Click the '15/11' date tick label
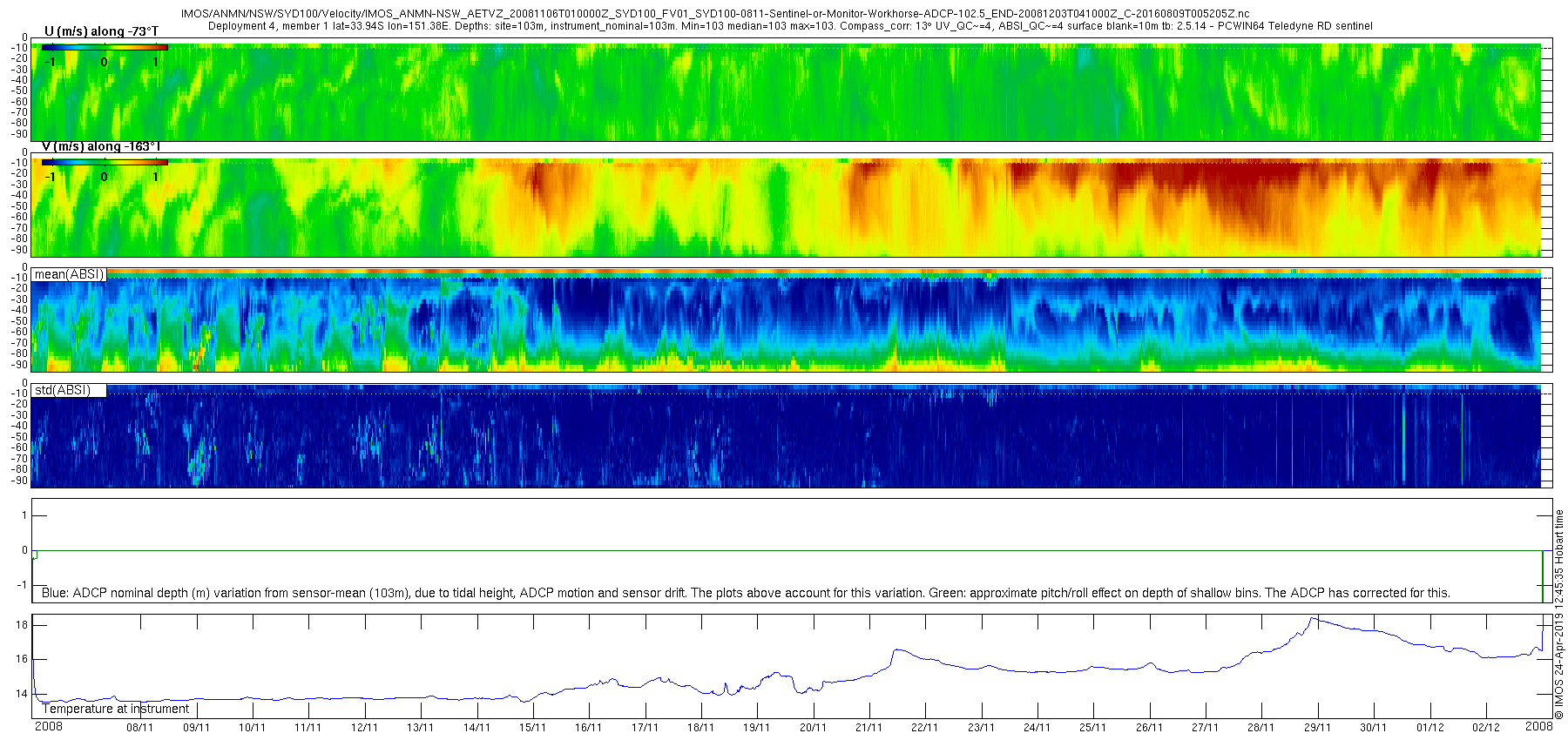This screenshot has width=1568, height=740. click(x=532, y=728)
